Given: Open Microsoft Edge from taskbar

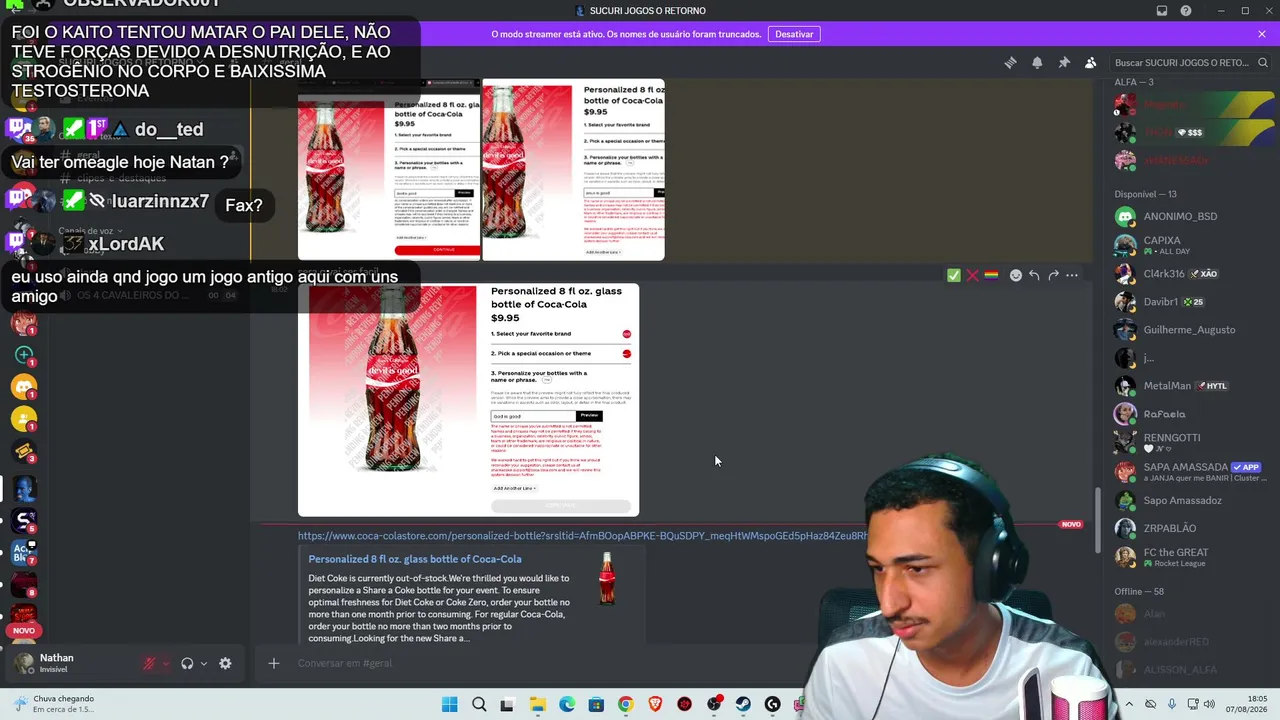Looking at the screenshot, I should click(567, 704).
